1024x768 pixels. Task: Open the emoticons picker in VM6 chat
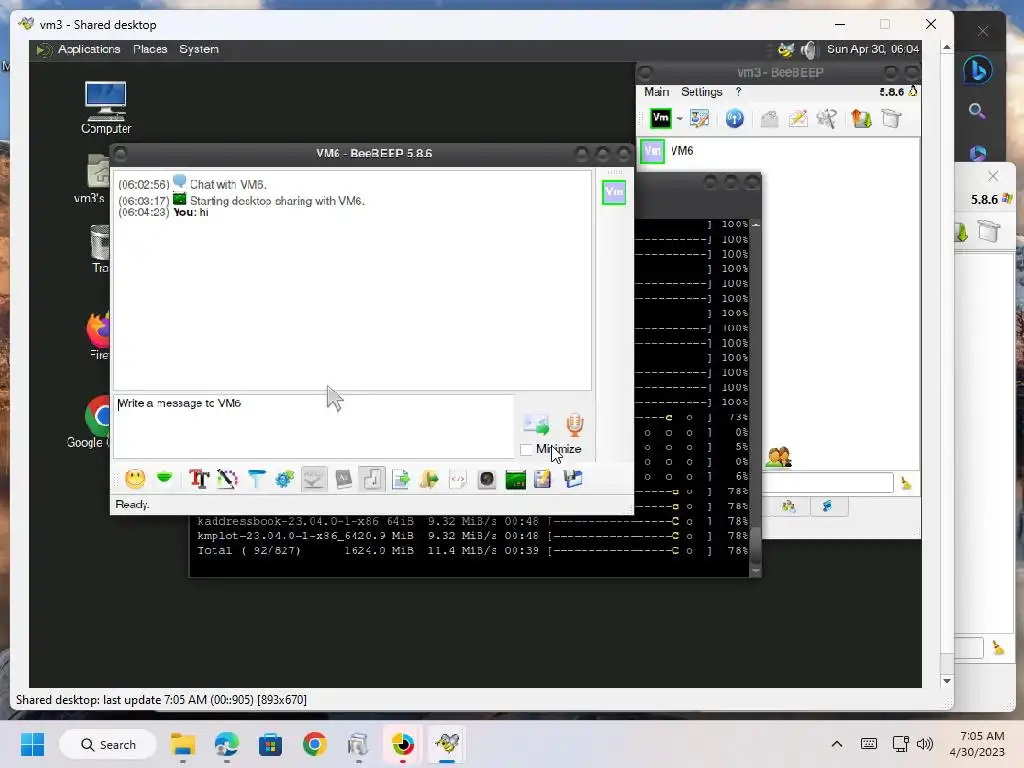[x=135, y=479]
